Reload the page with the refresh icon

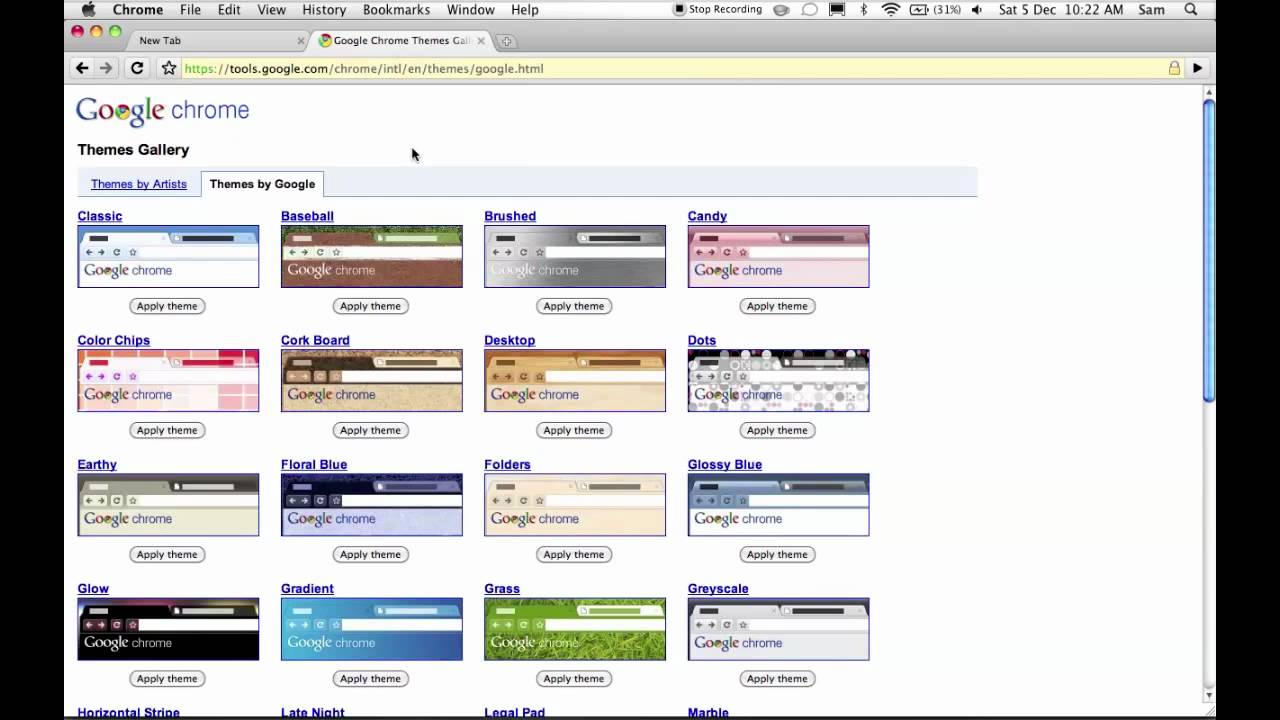[137, 68]
